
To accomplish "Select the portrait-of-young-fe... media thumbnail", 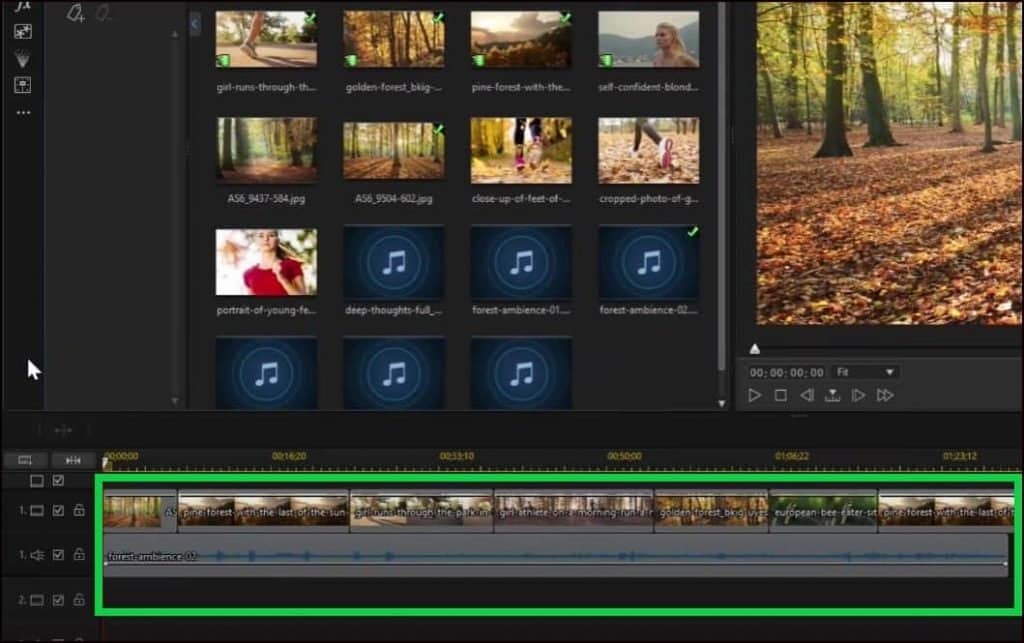I will tap(266, 262).
